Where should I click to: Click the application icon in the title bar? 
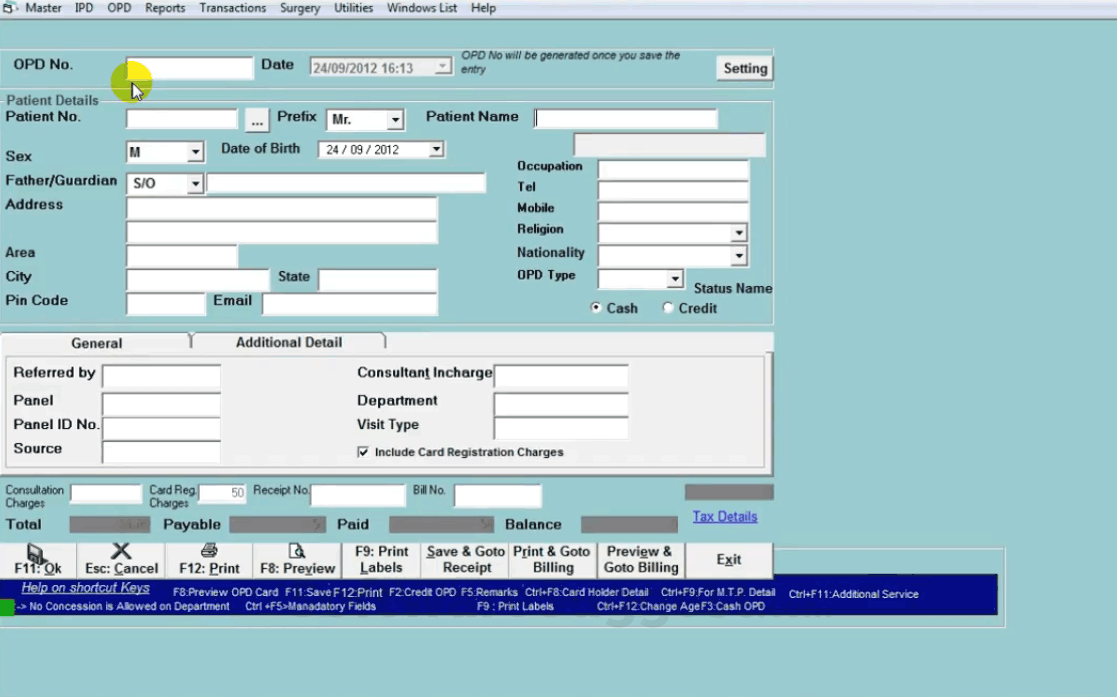point(8,7)
